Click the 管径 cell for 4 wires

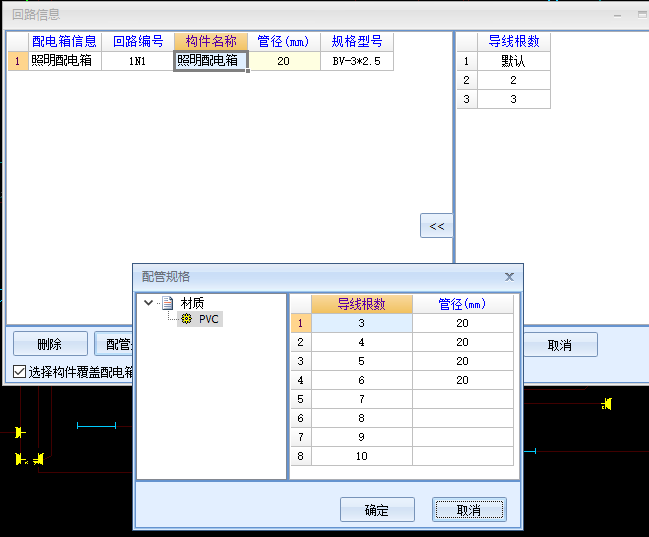[x=463, y=342]
